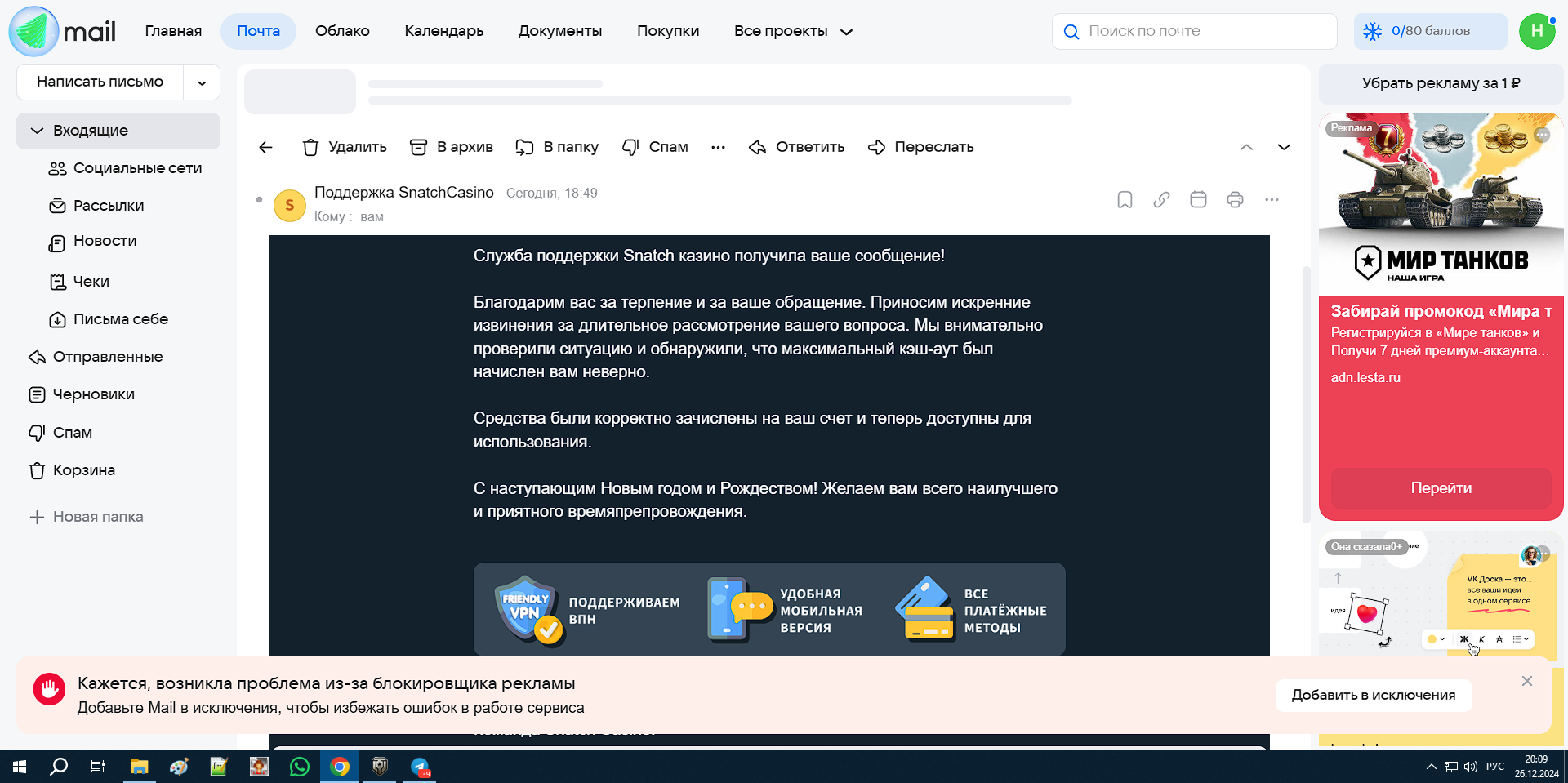
Task: Click in the Поиск по почте search field
Action: tap(1200, 31)
